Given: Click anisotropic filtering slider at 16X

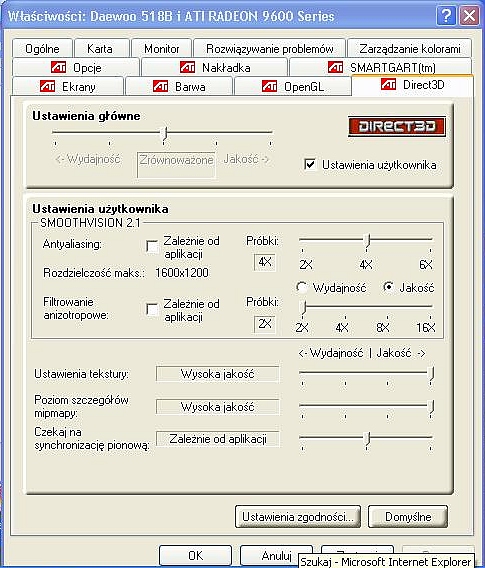Looking at the screenshot, I should coord(430,306).
